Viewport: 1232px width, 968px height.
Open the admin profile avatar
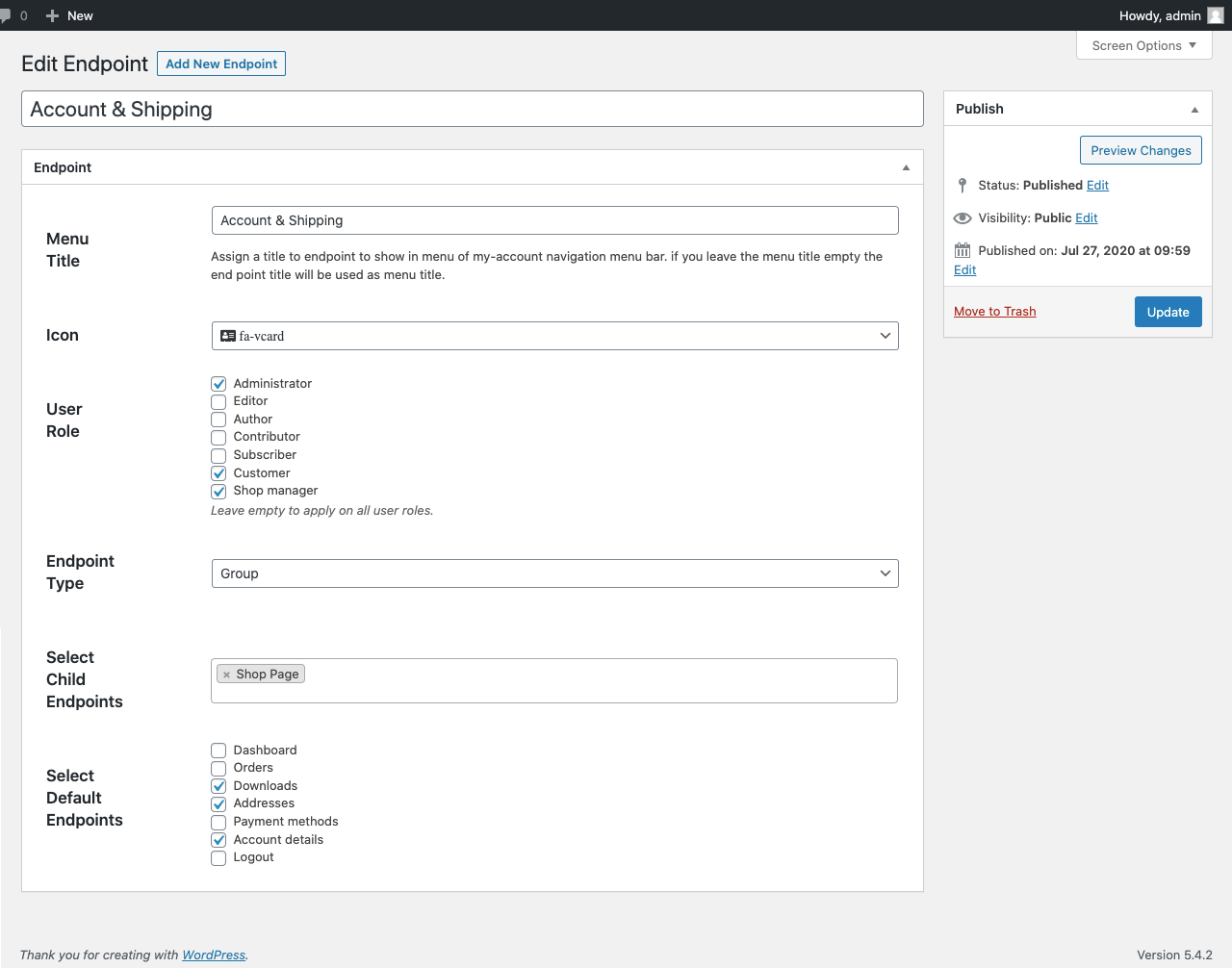tap(1215, 15)
